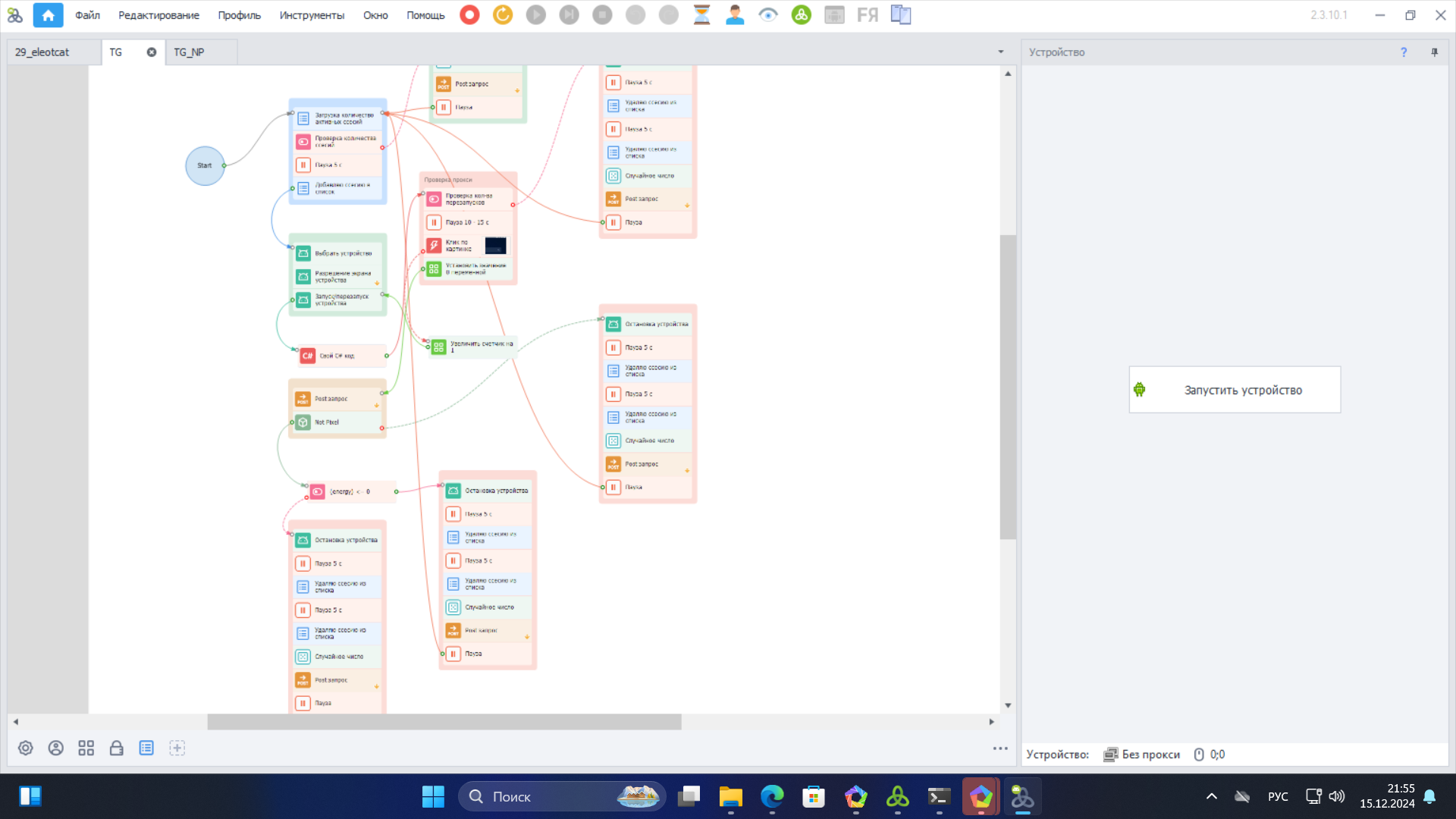Open the Редактирование menu
This screenshot has height=819, width=1456.
point(158,15)
